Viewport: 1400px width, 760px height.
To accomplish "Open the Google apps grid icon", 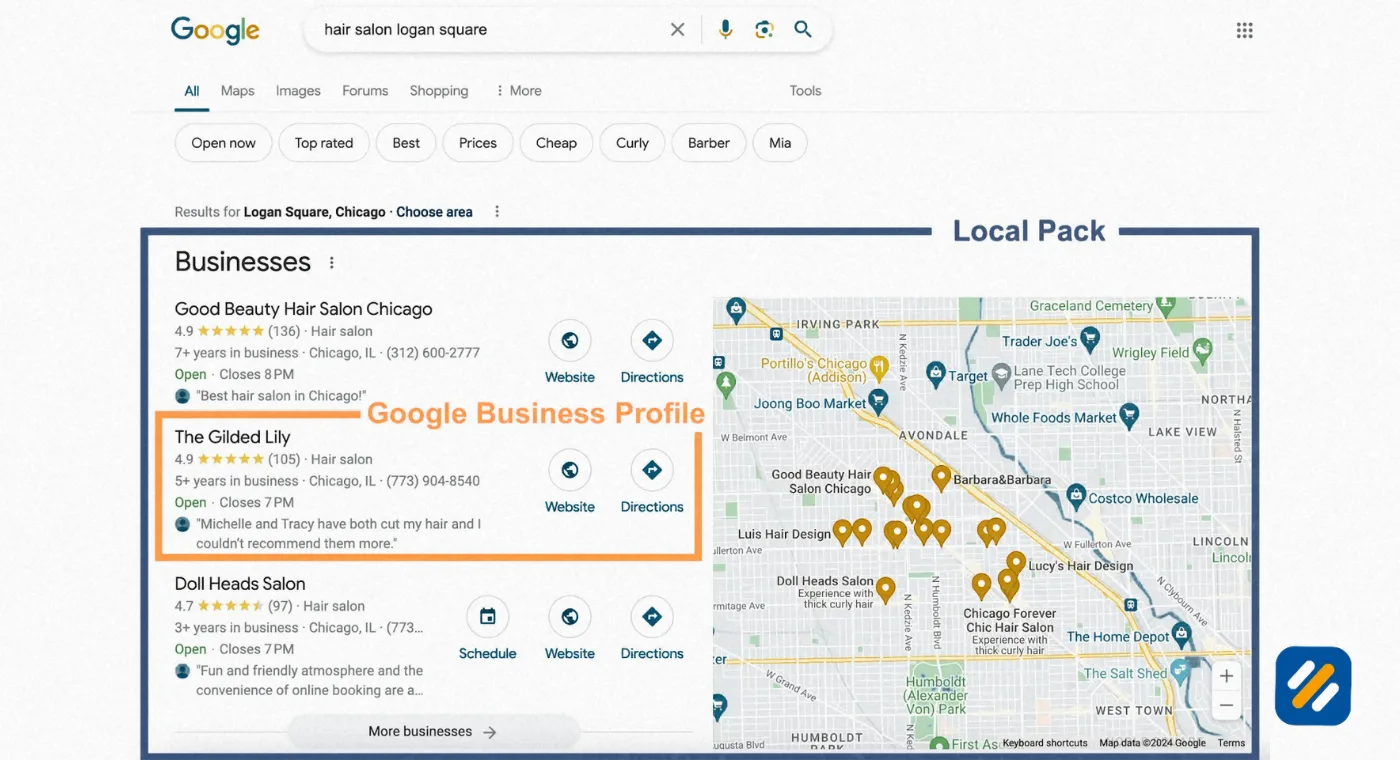I will click(1244, 30).
